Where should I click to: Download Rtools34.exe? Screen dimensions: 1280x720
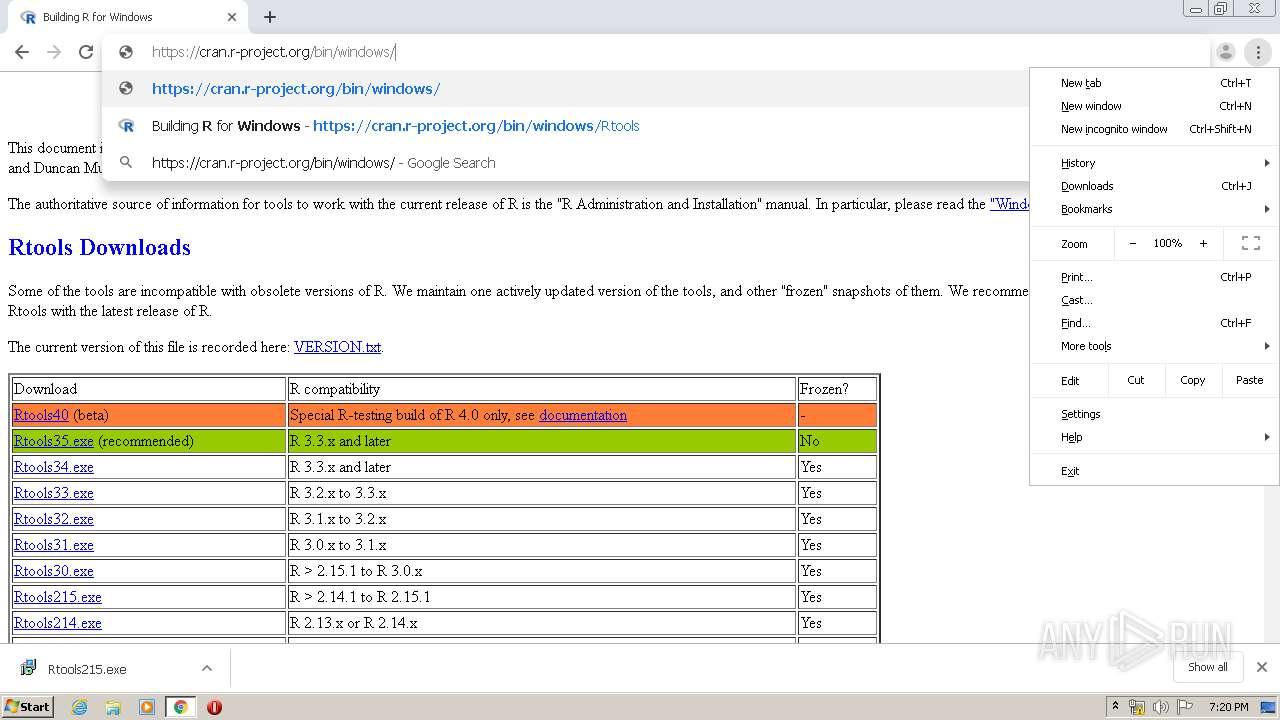(54, 467)
